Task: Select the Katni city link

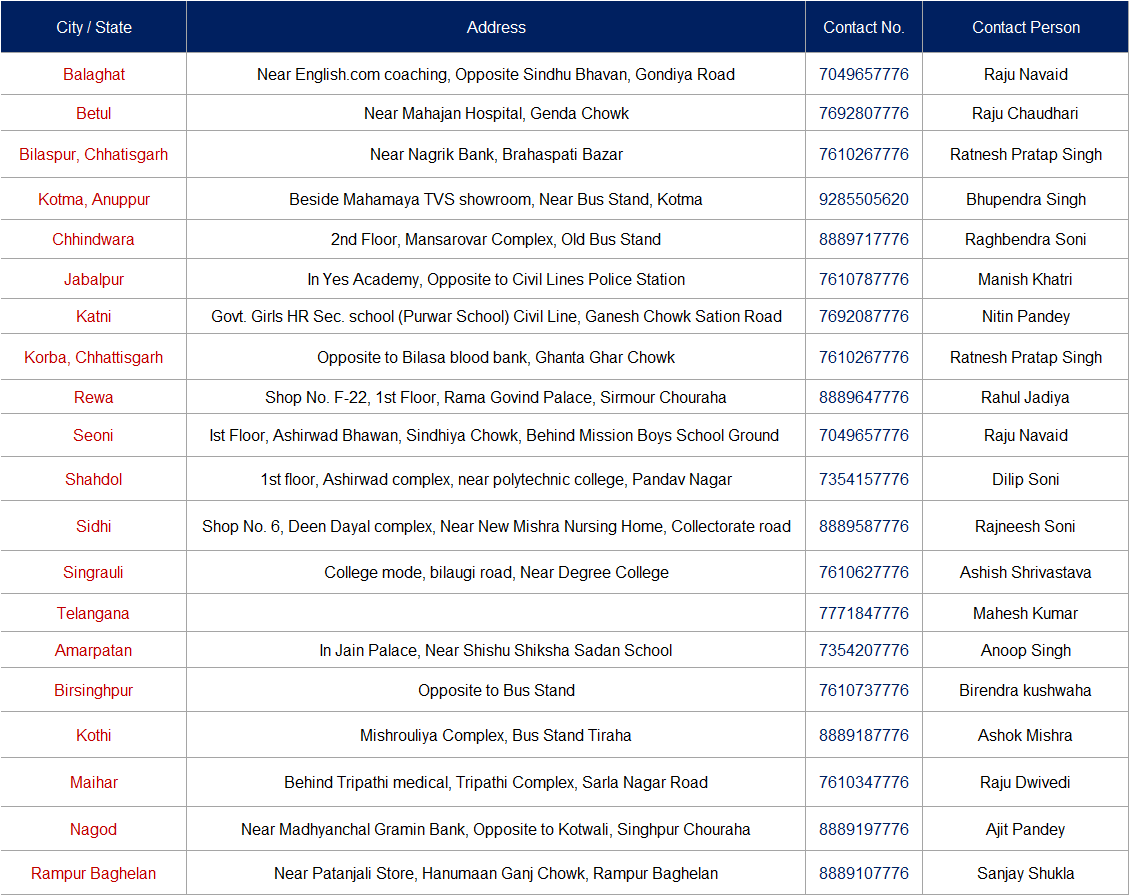Action: click(x=94, y=317)
